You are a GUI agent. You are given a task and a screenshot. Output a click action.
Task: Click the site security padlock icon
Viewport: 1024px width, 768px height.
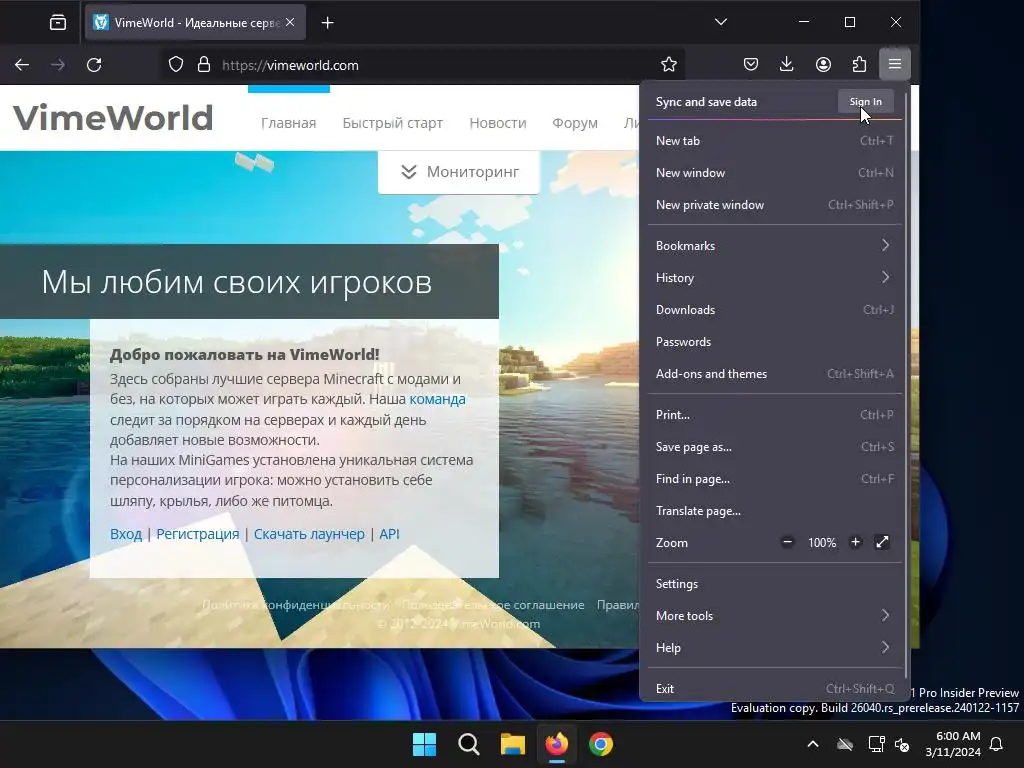[x=204, y=65]
